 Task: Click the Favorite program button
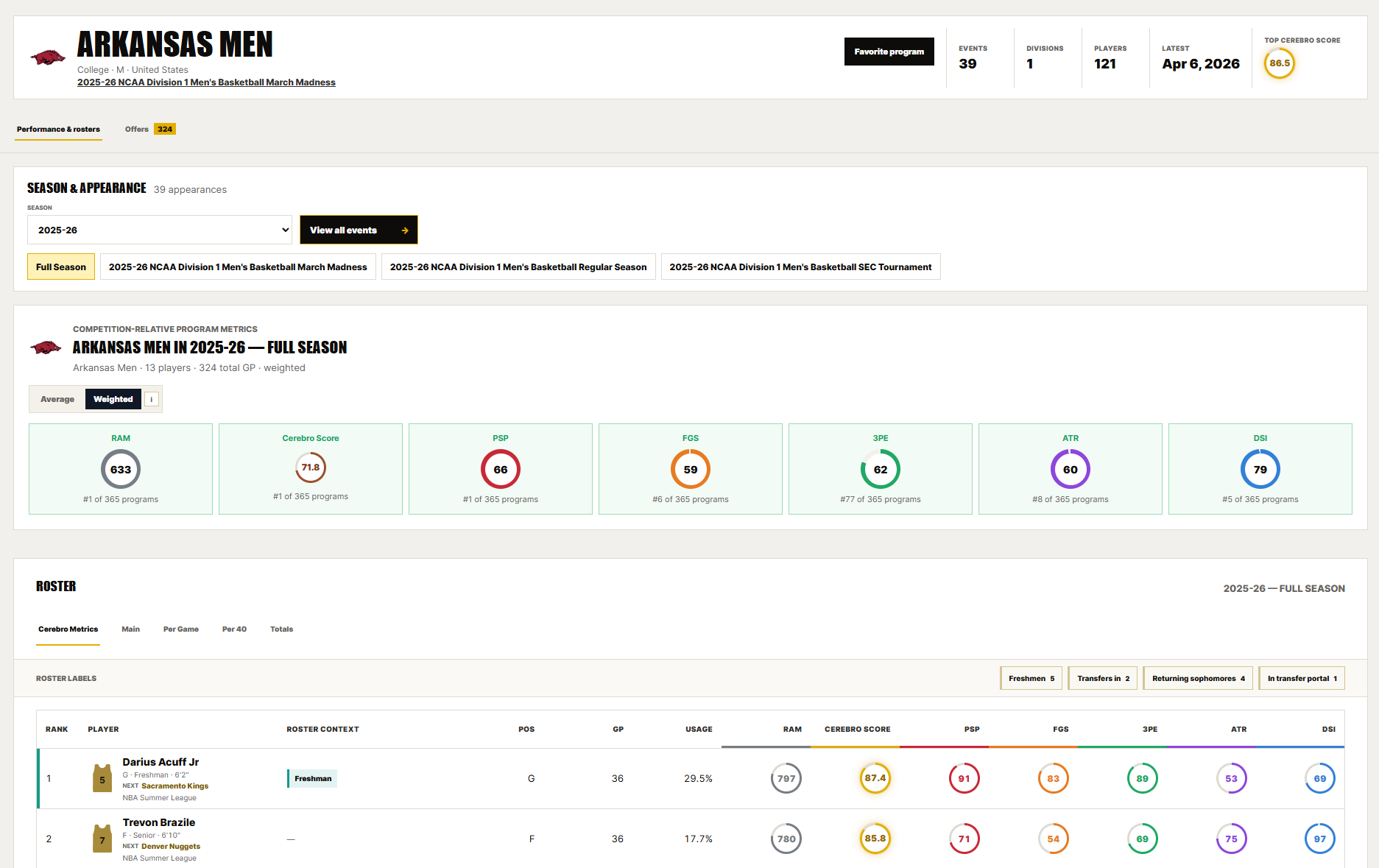(889, 52)
